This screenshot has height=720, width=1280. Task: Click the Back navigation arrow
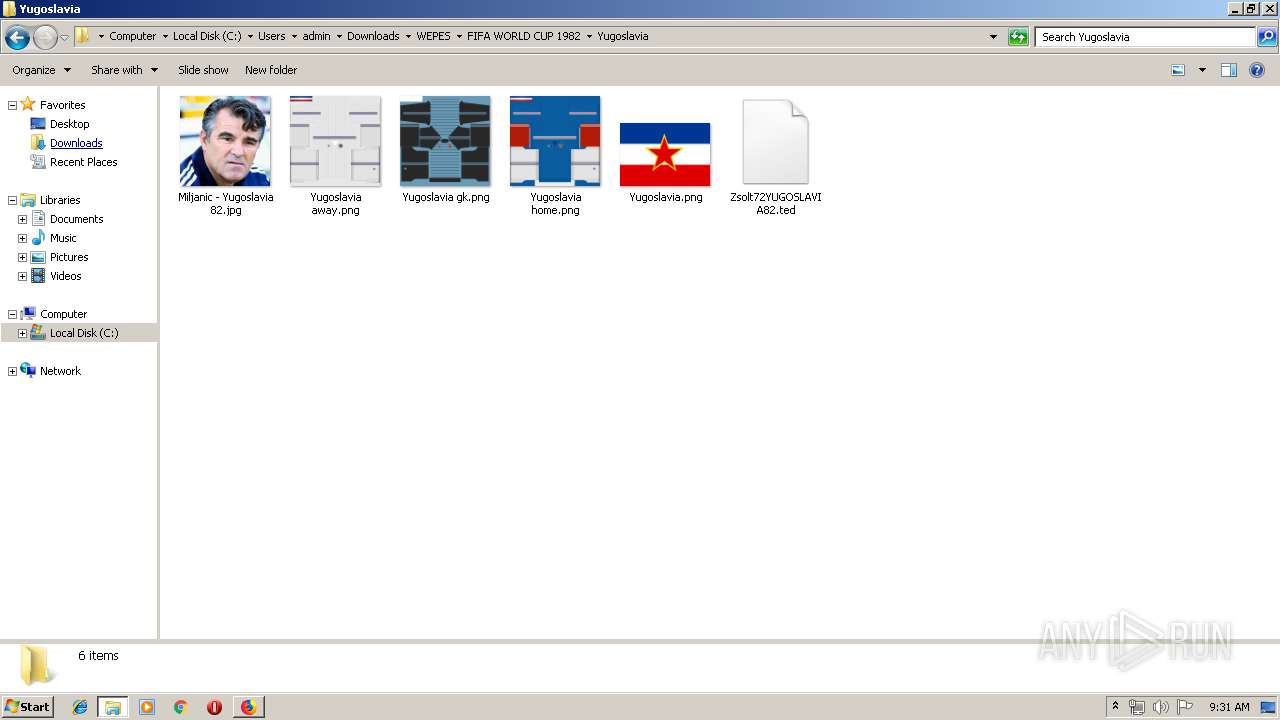pos(17,38)
